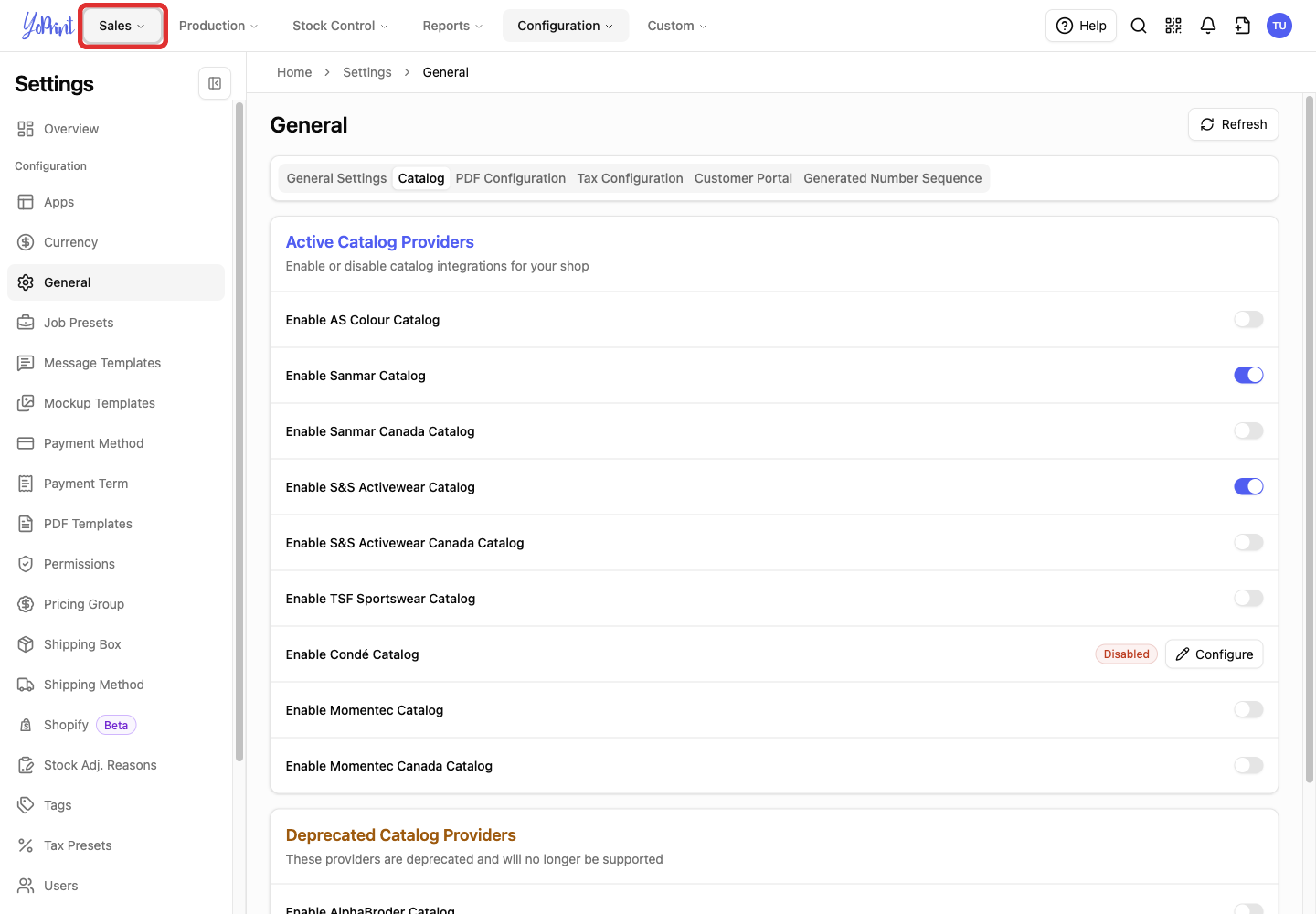This screenshot has width=1316, height=914.
Task: Open Stock Control dropdown
Action: click(340, 26)
